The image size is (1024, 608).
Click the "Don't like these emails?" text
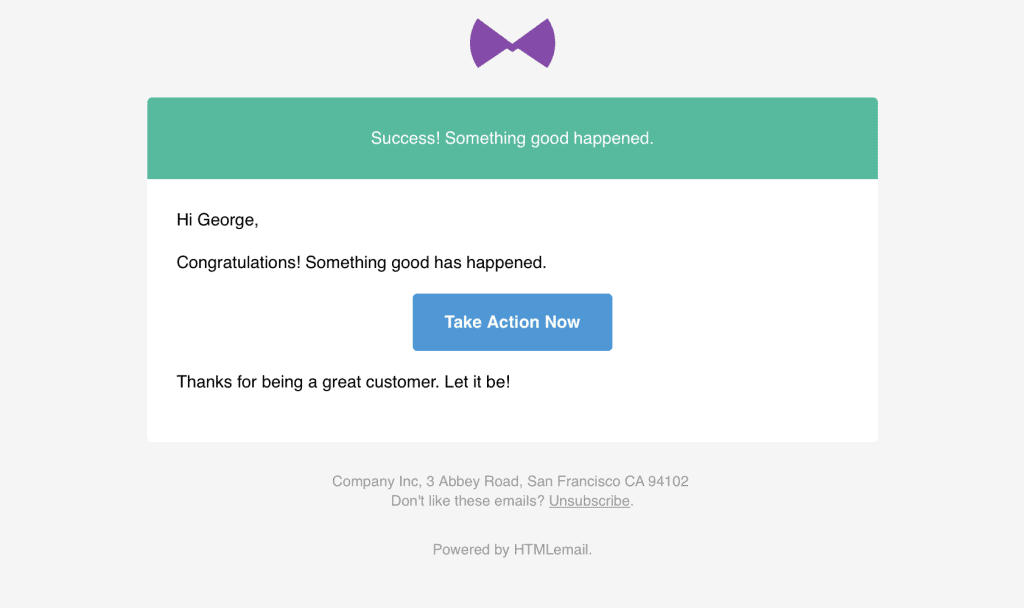pyautogui.click(x=468, y=501)
